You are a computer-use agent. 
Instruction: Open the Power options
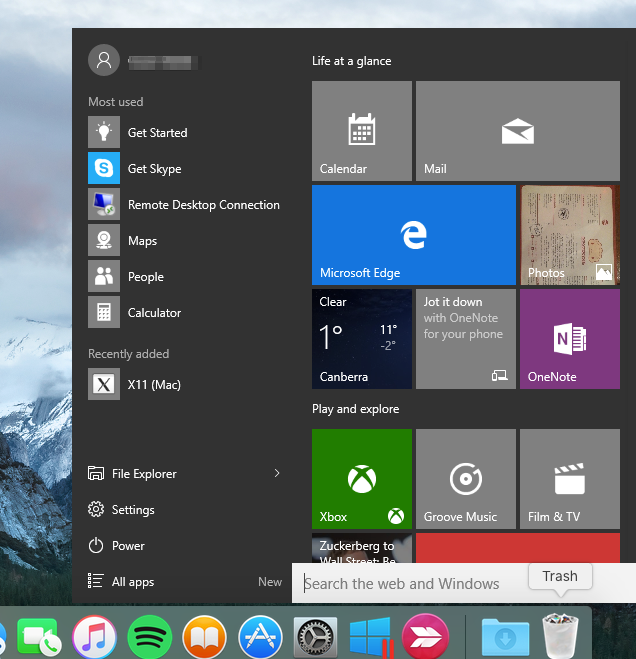(x=116, y=546)
